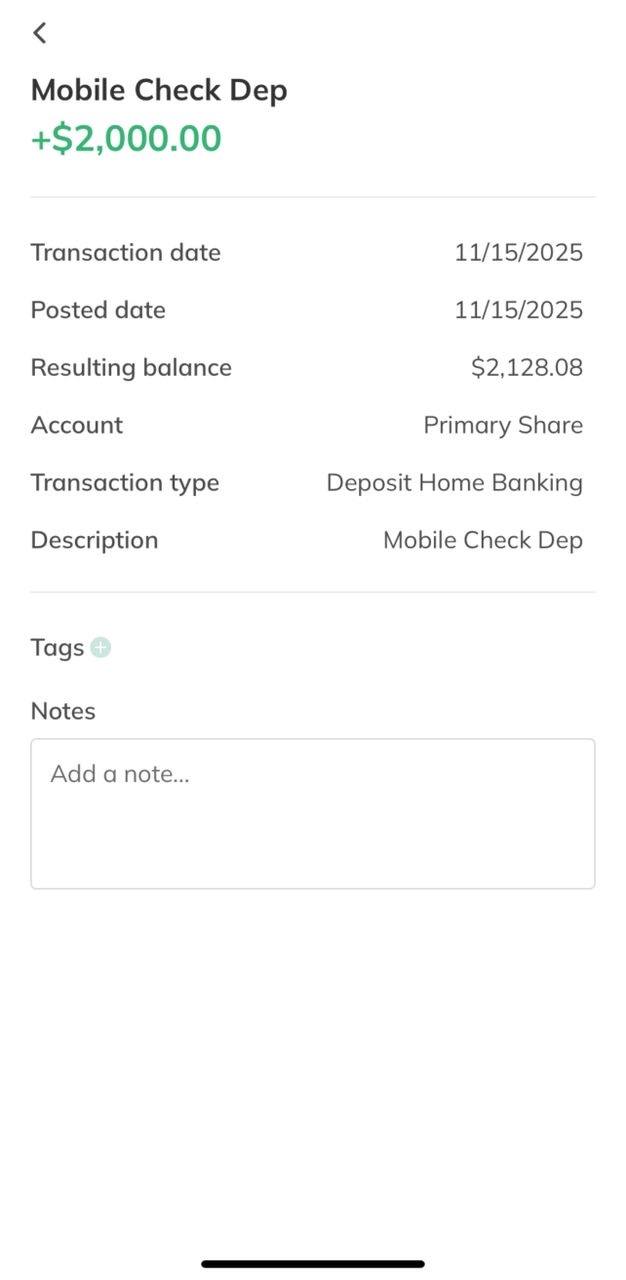The width and height of the screenshot is (626, 1280).
Task: Tap the back arrow icon
Action: point(39,33)
